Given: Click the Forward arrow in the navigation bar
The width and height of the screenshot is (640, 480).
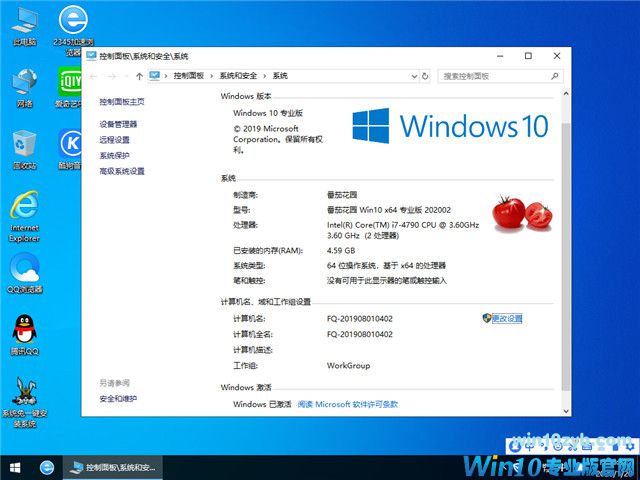Looking at the screenshot, I should pos(111,76).
